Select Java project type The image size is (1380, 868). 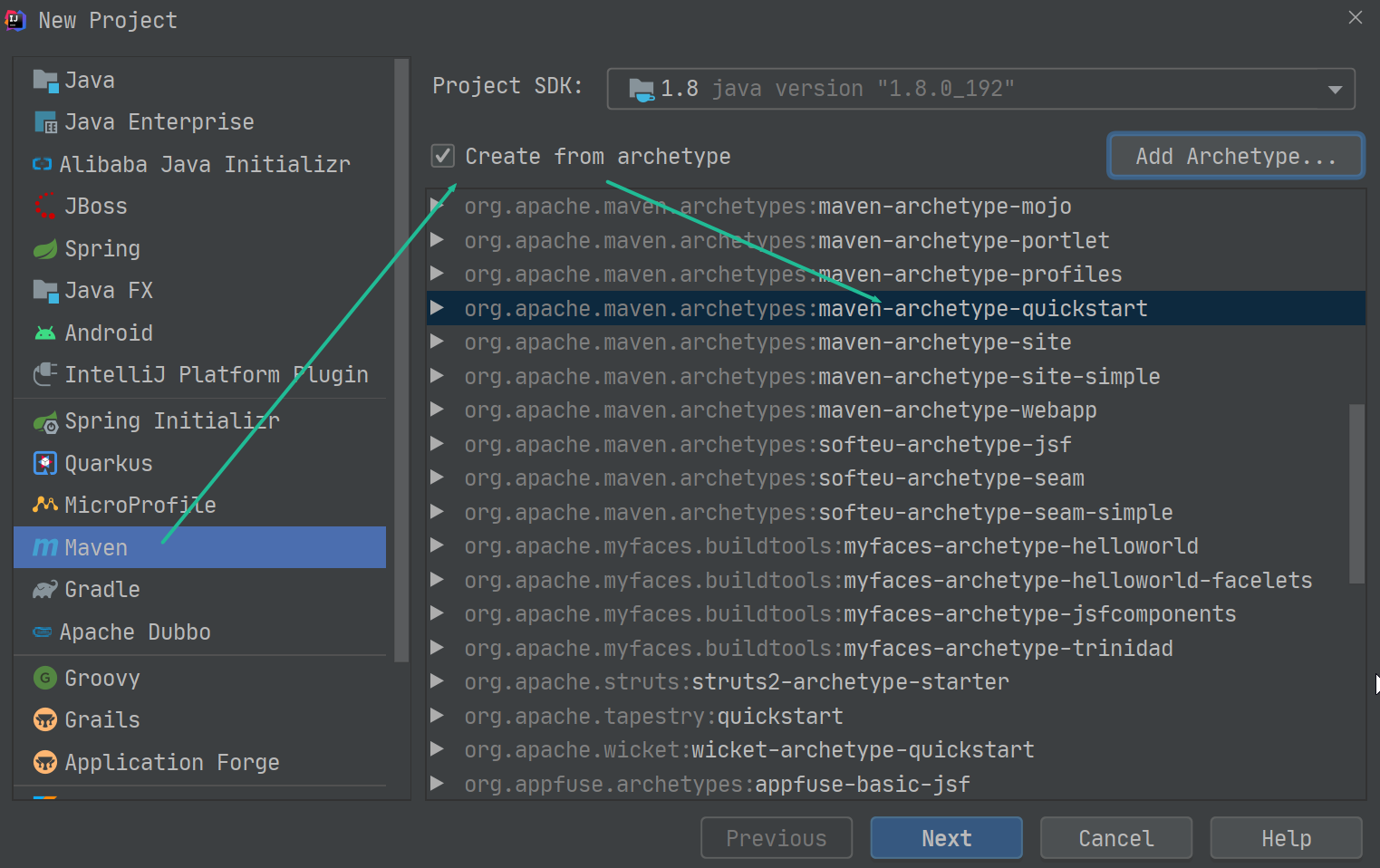[200, 81]
